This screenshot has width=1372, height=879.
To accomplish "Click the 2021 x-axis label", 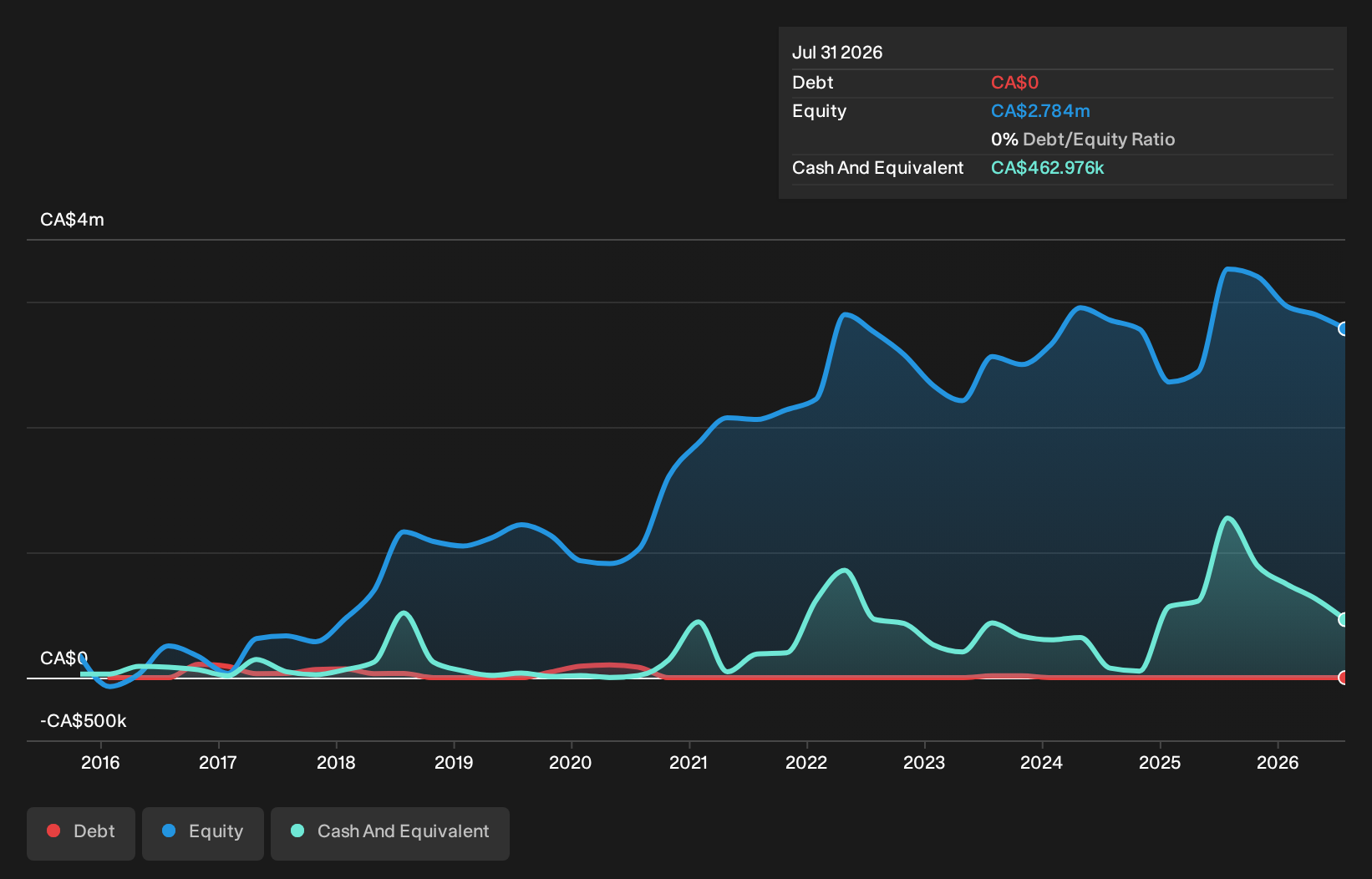I will [x=689, y=762].
